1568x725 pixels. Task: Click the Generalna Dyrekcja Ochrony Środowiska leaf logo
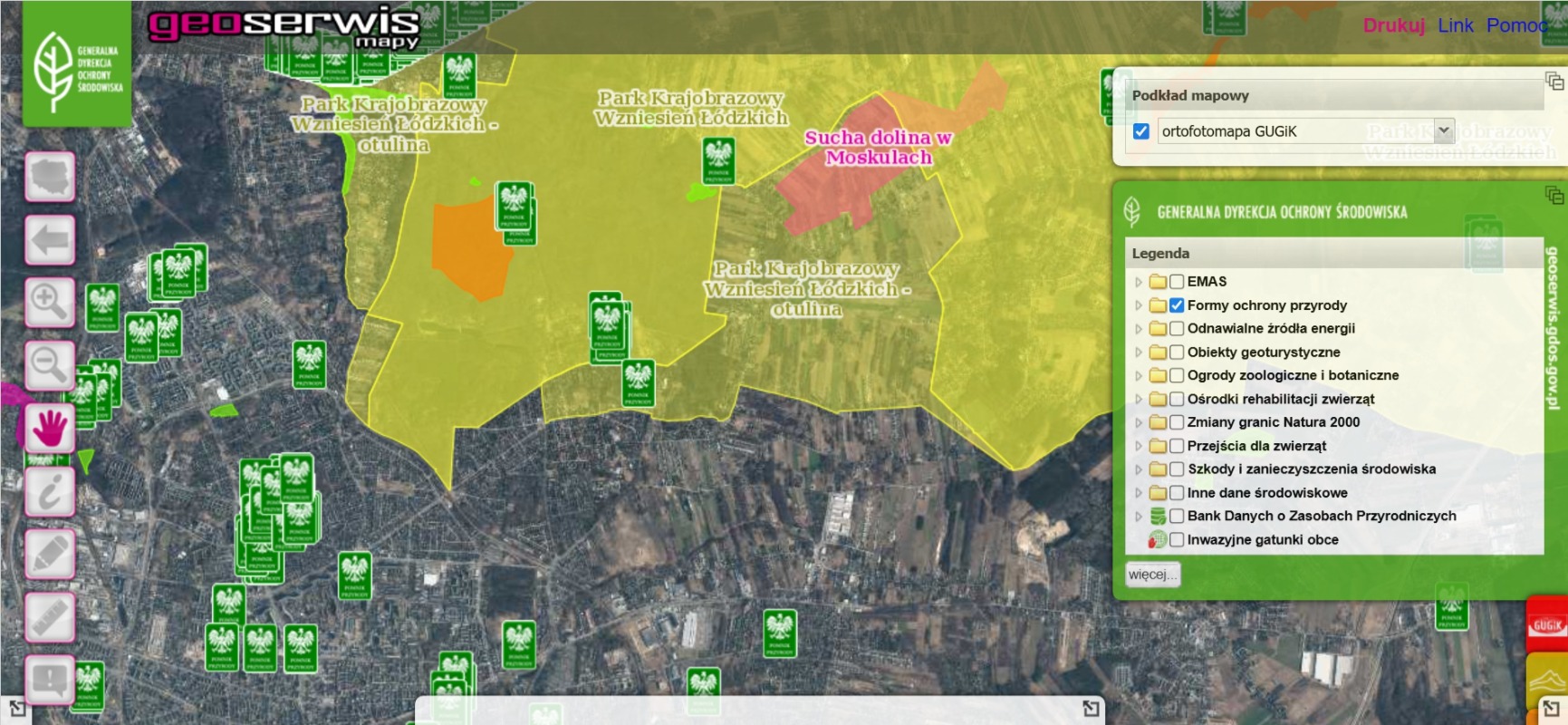(x=77, y=65)
